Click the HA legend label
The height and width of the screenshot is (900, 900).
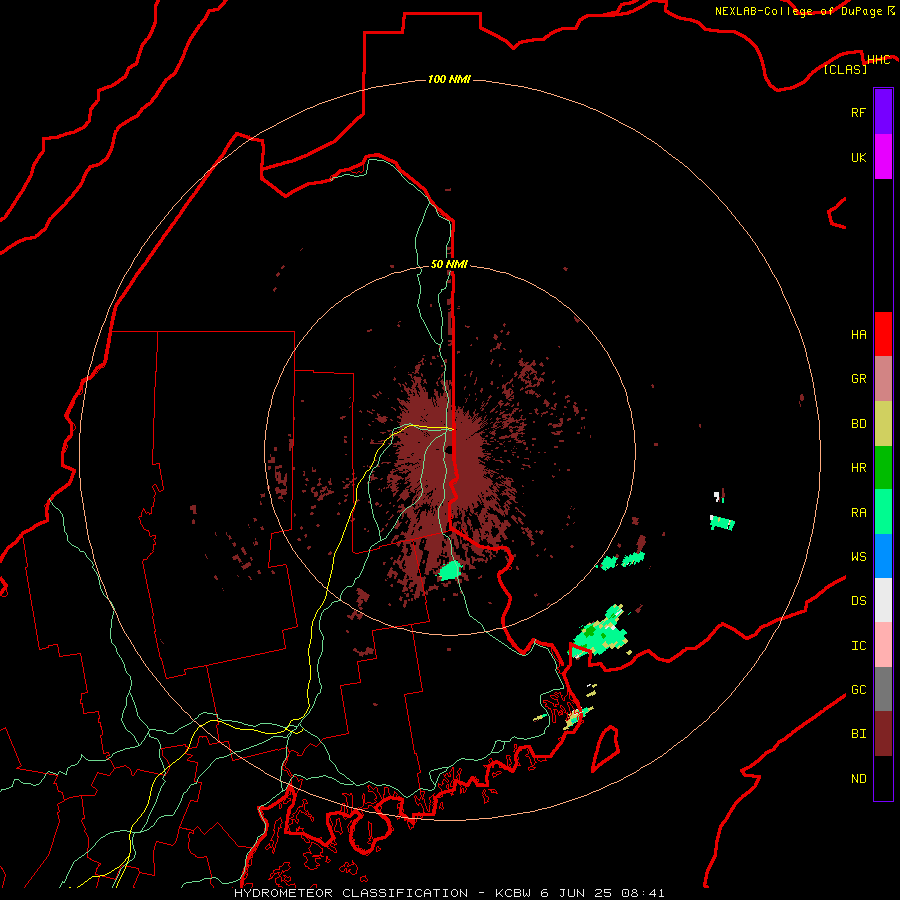coord(858,335)
